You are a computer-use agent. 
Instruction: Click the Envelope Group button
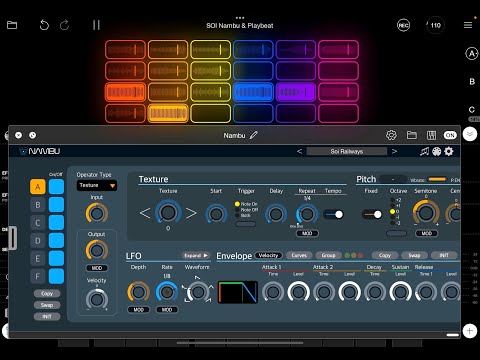(x=328, y=256)
